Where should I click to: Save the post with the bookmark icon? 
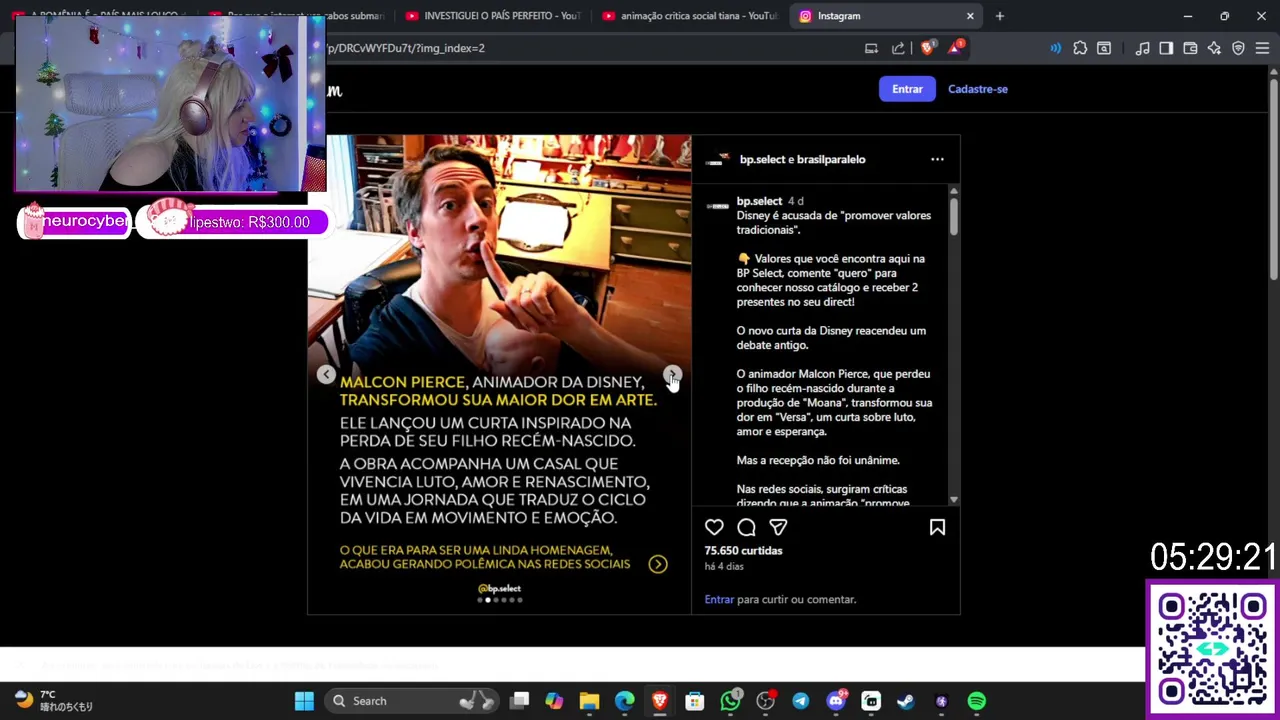[x=937, y=527]
